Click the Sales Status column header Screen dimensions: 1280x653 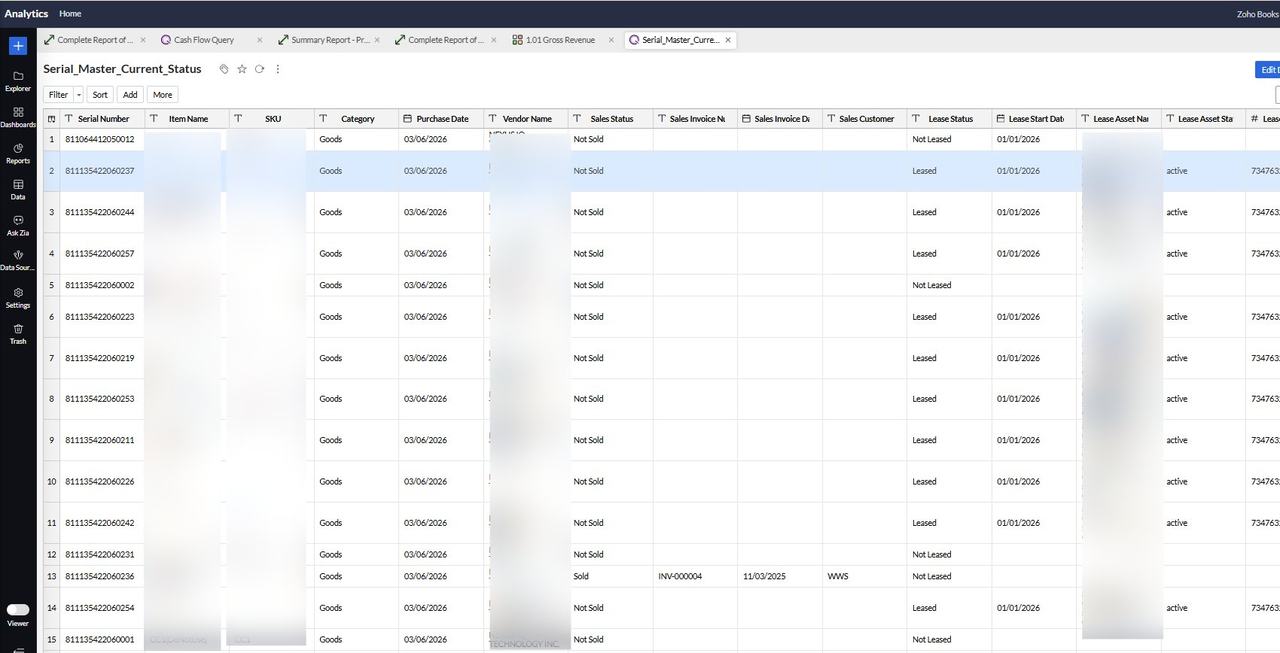[x=611, y=118]
